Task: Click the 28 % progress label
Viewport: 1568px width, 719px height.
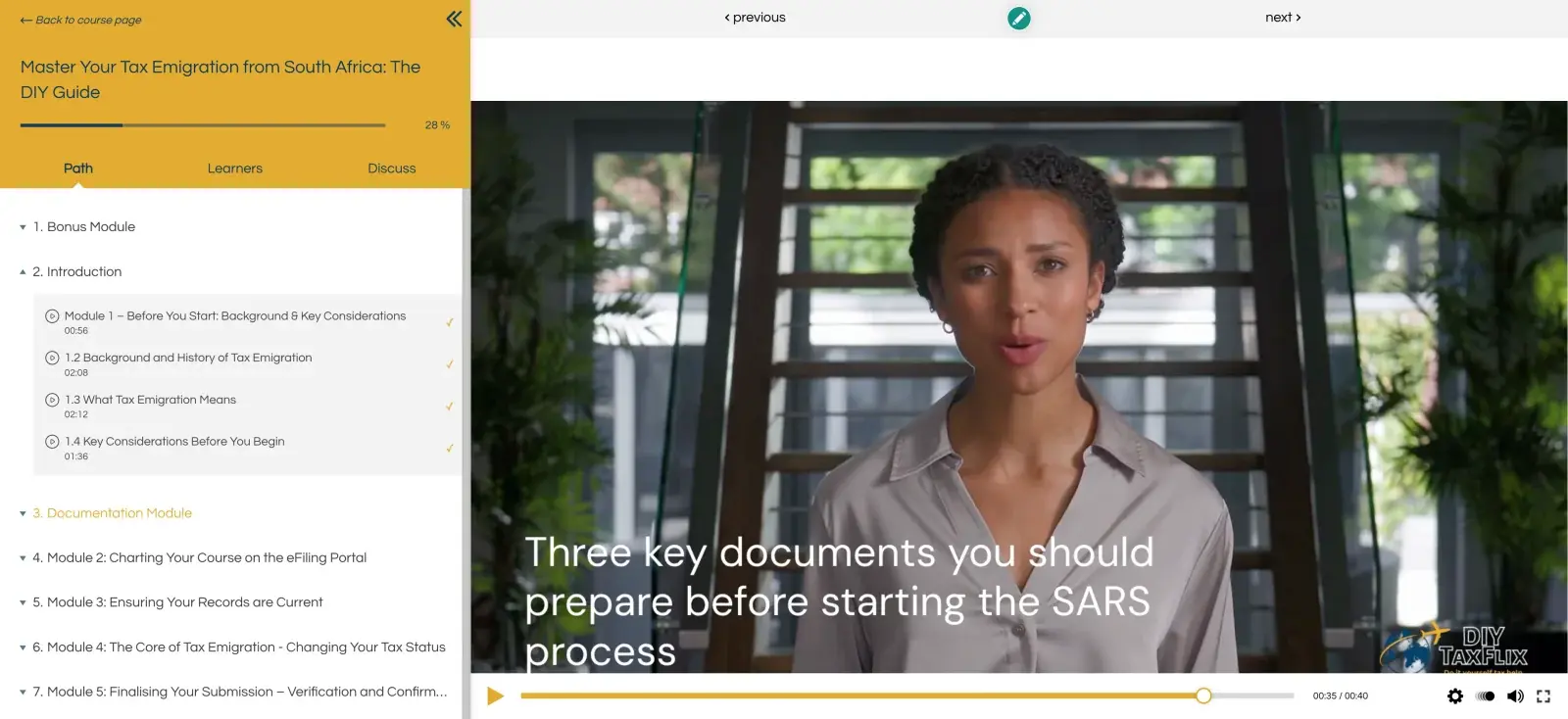Action: 437,125
